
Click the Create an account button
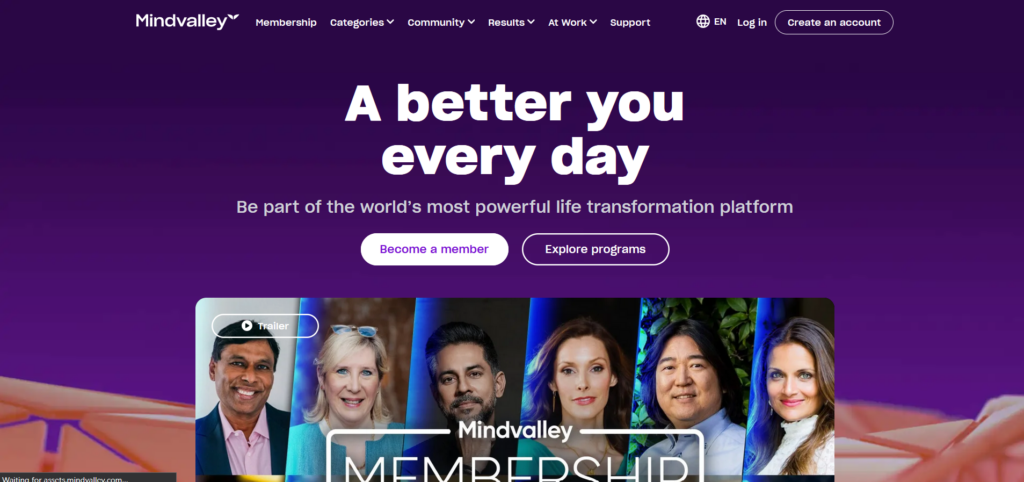(834, 22)
